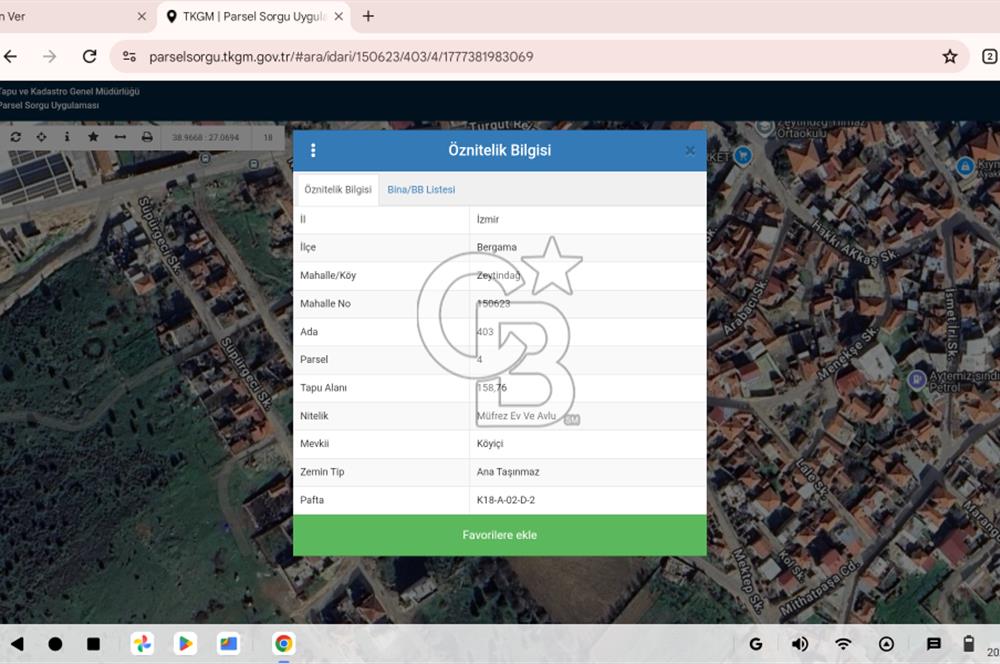Switch to Bina/BB Listesi tab
Viewport: 1000px width, 664px height.
tap(421, 190)
